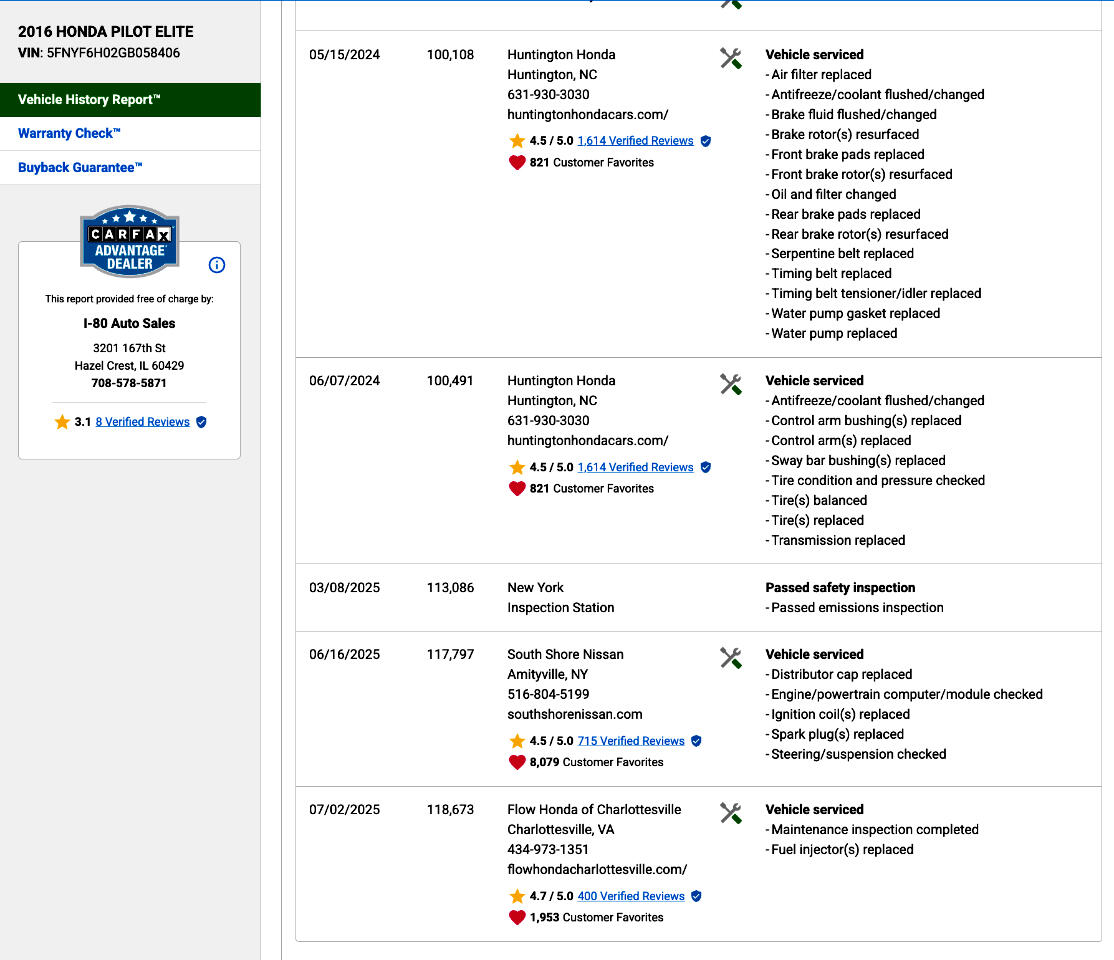Viewport: 1114px width, 960px height.
Task: Click the flowhondacharlottesville.com website text
Action: [x=597, y=869]
